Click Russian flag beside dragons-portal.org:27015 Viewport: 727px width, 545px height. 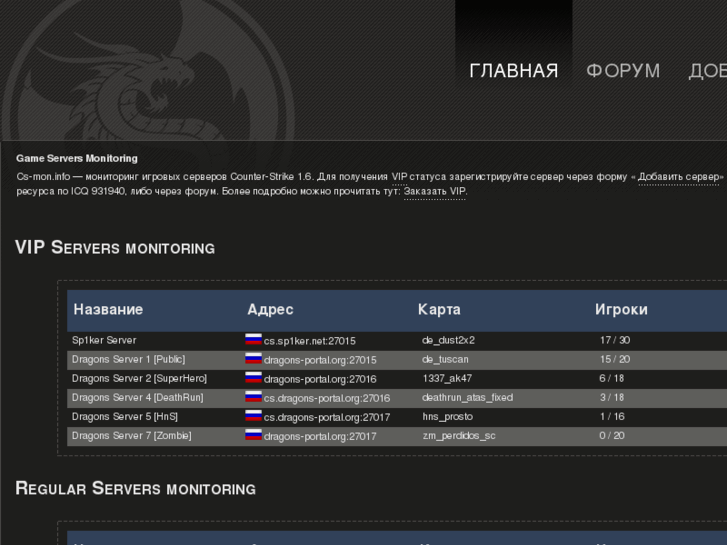pos(254,359)
